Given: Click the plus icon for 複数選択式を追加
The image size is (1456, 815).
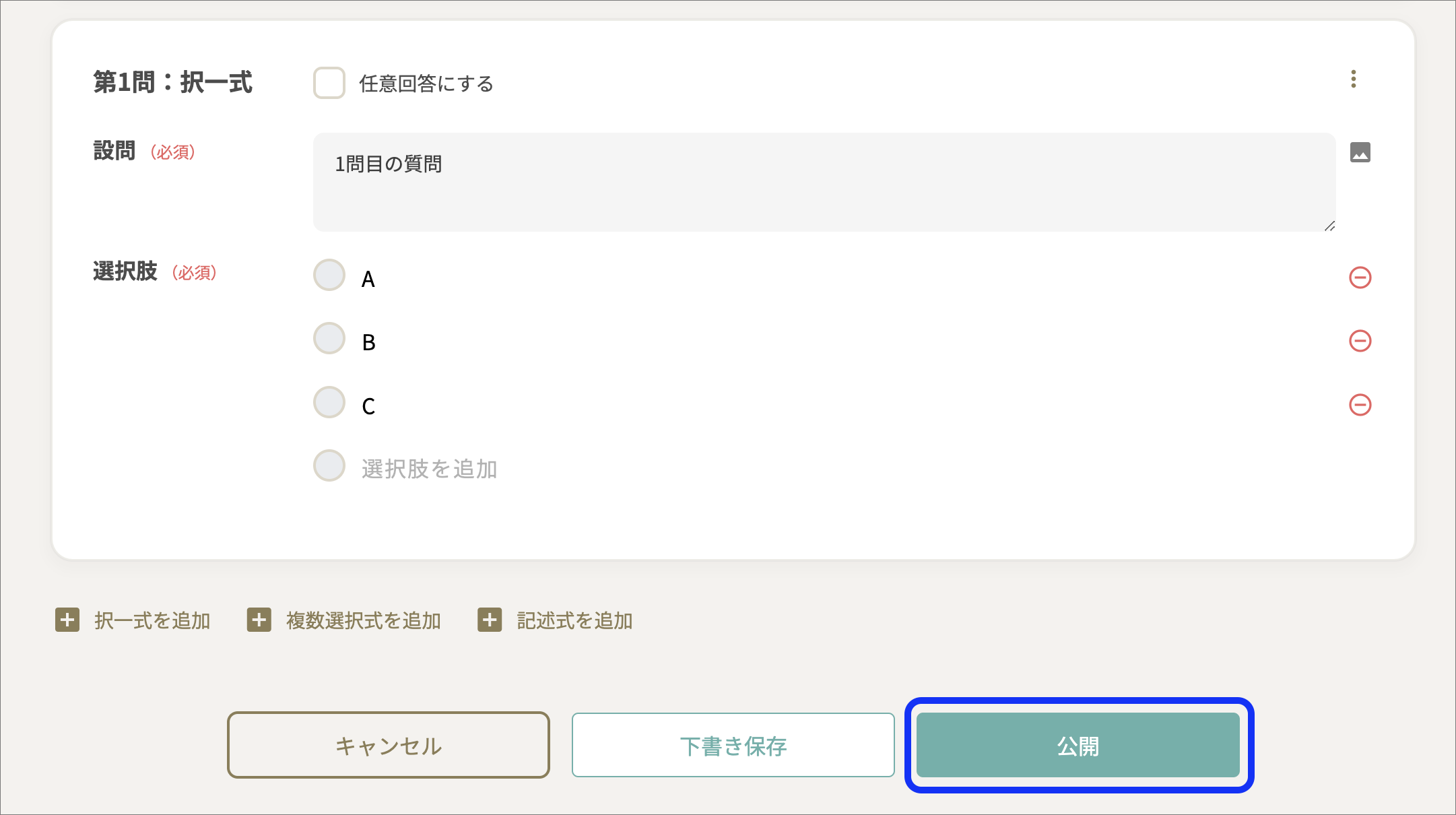Looking at the screenshot, I should coord(258,620).
